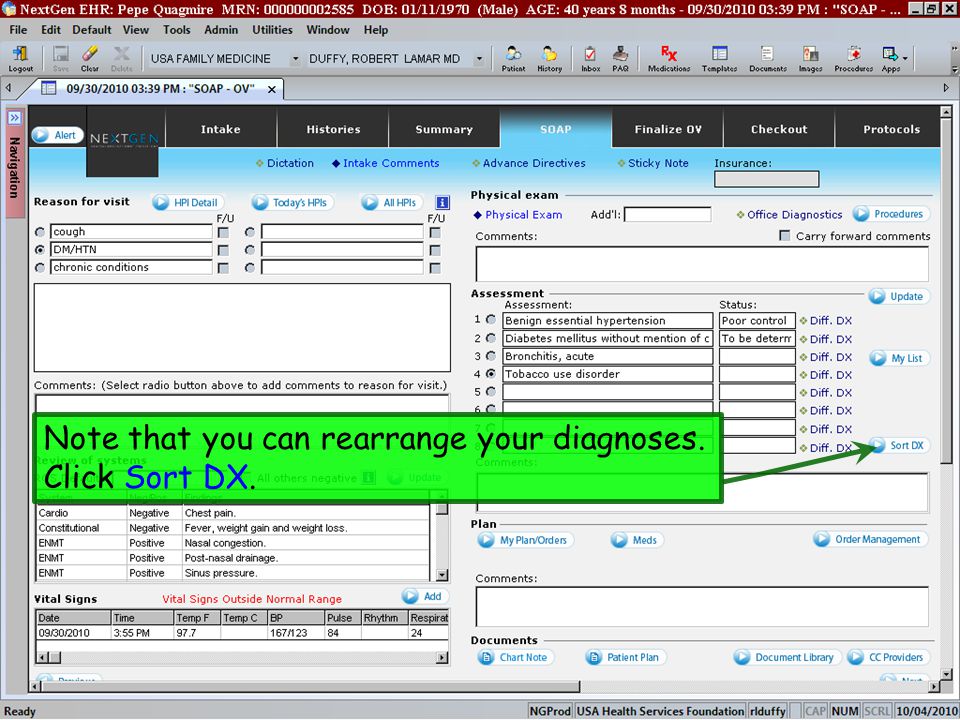Open Order Management

coord(869,539)
